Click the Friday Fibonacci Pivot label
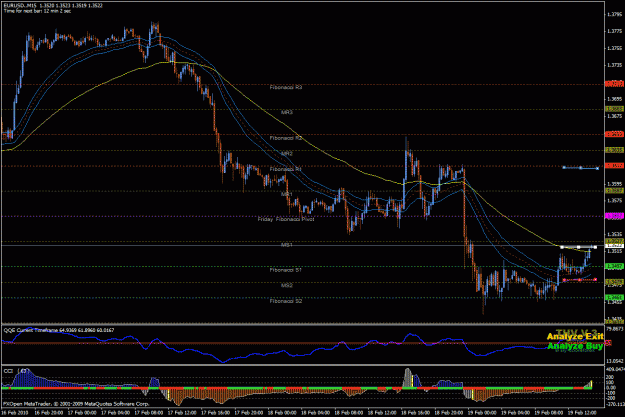 click(286, 219)
